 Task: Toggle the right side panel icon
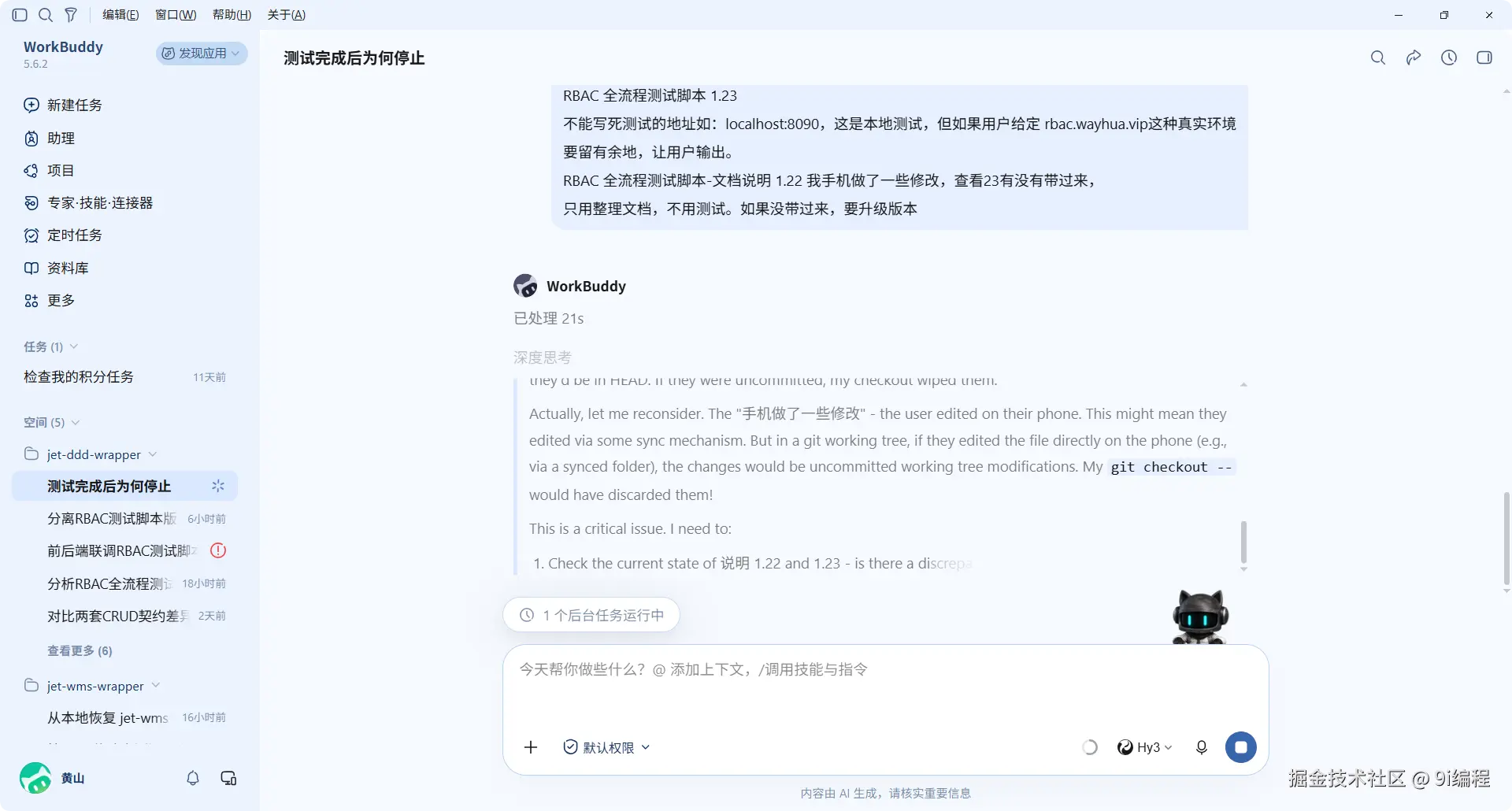(x=1484, y=57)
